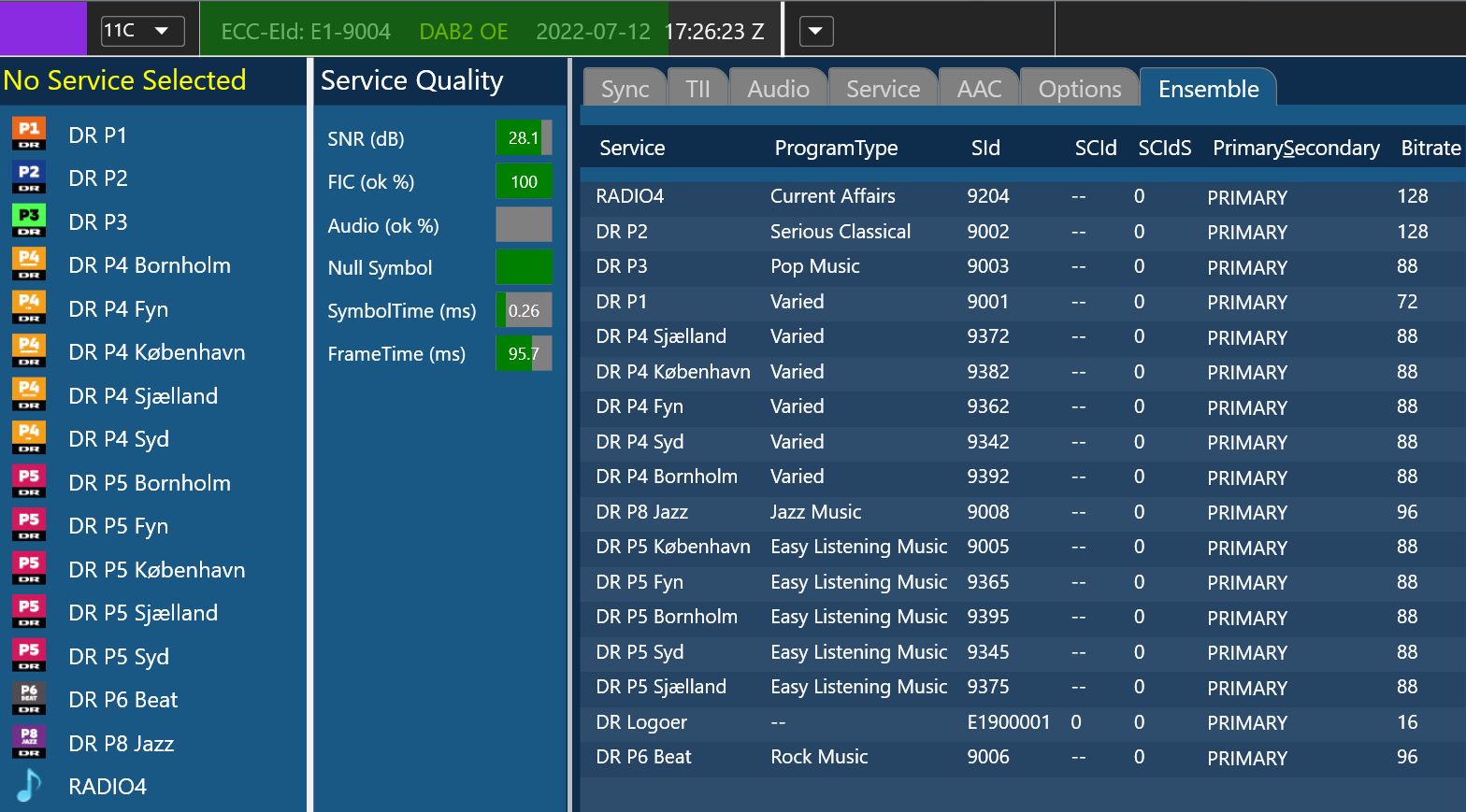The width and height of the screenshot is (1466, 812).
Task: Click the SNR (dB) level bar
Action: pyautogui.click(x=524, y=138)
